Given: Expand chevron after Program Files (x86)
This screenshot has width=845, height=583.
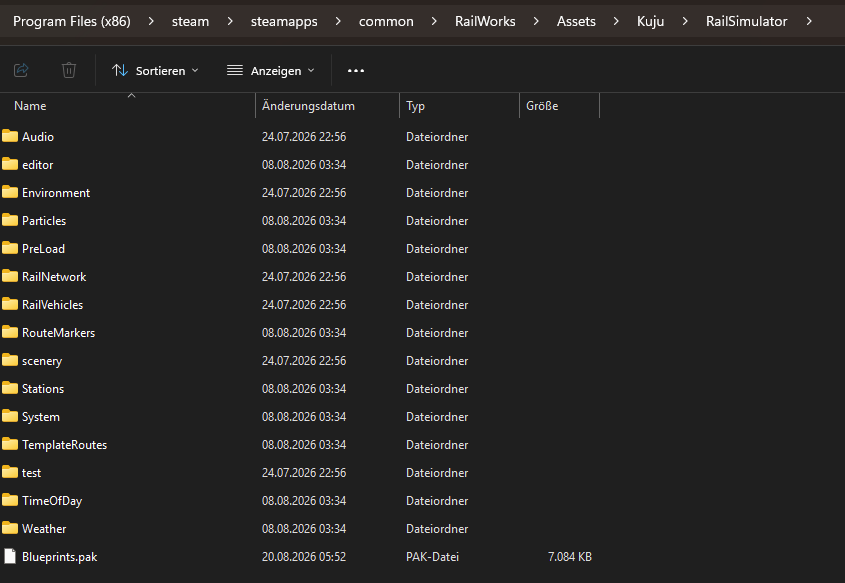Looking at the screenshot, I should tap(151, 21).
